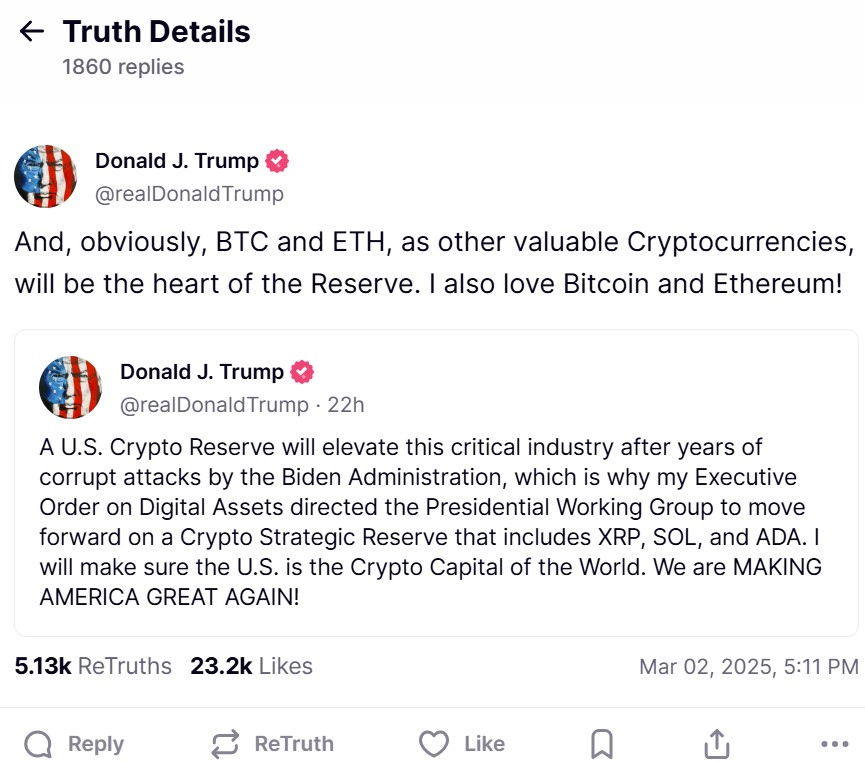Viewport: 865px width, 762px height.
Task: Click the Truth Details header title
Action: point(156,32)
